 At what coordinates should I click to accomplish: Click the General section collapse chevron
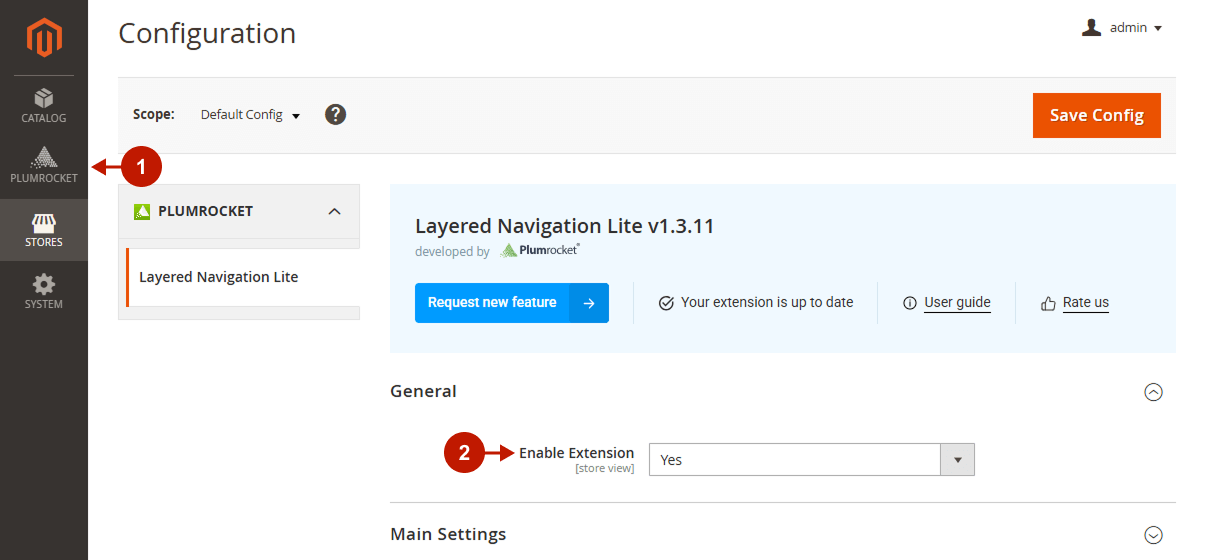coord(1153,392)
